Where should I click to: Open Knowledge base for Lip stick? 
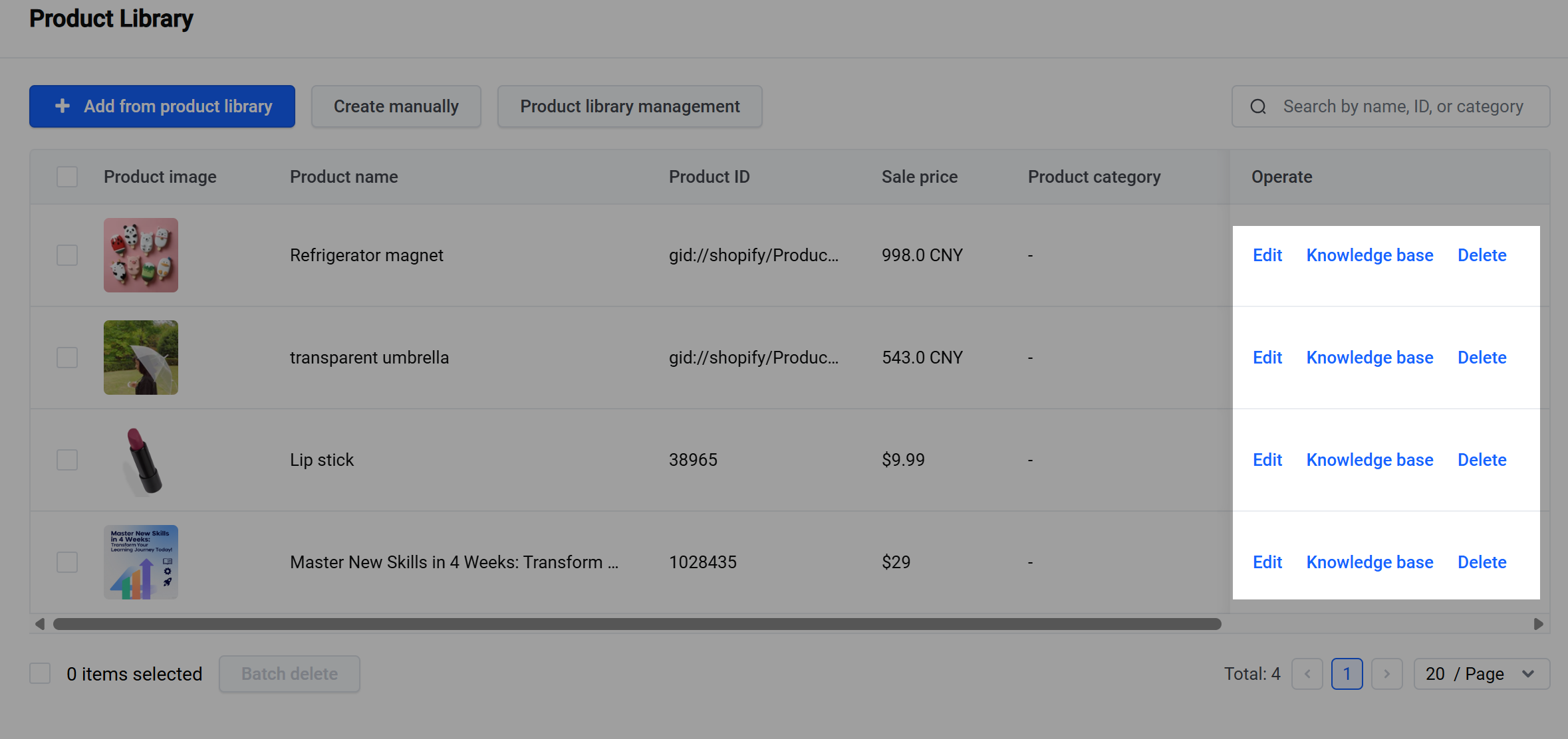1370,460
